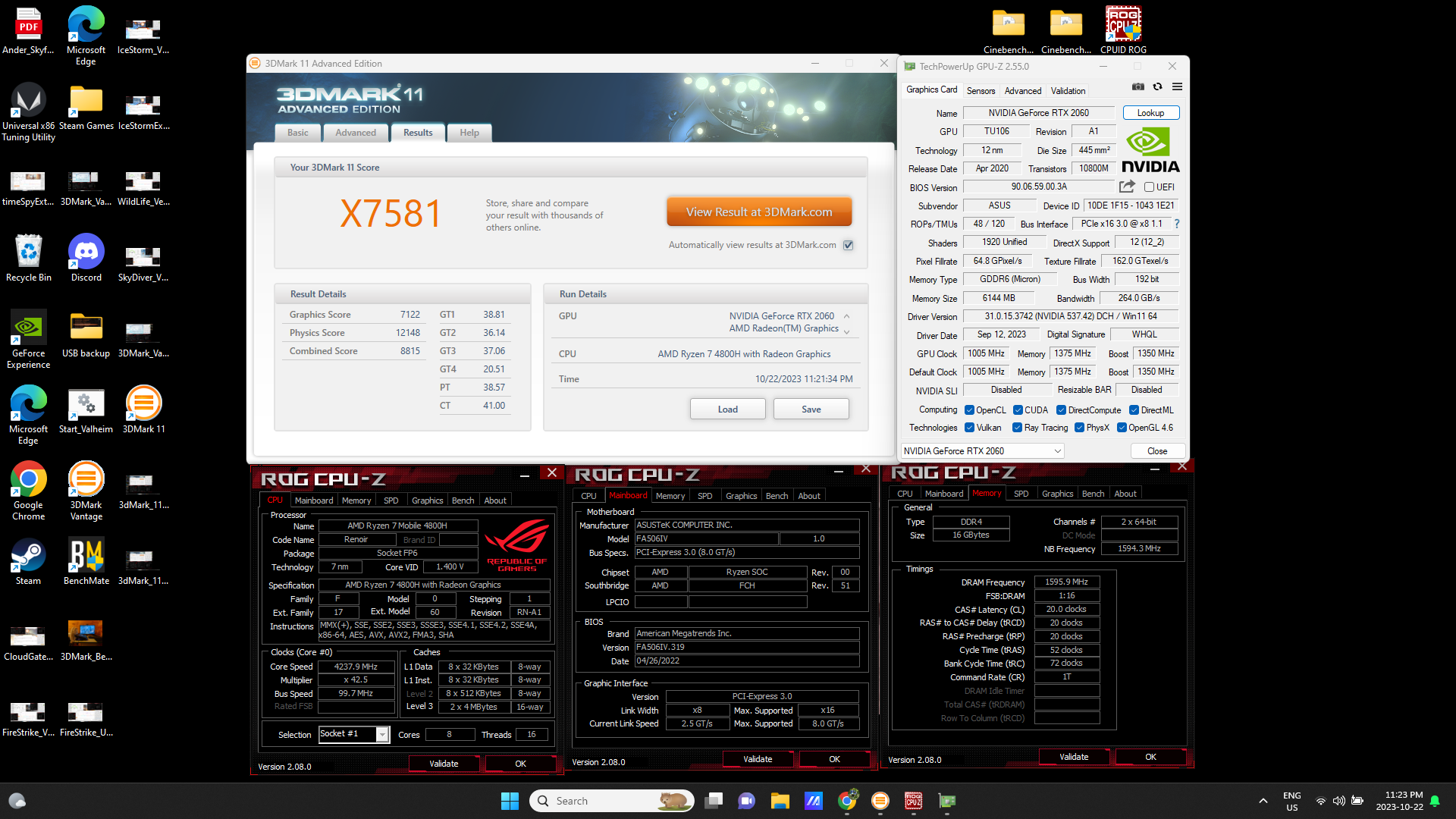
Task: Open the USB backup folder icon
Action: 86,334
